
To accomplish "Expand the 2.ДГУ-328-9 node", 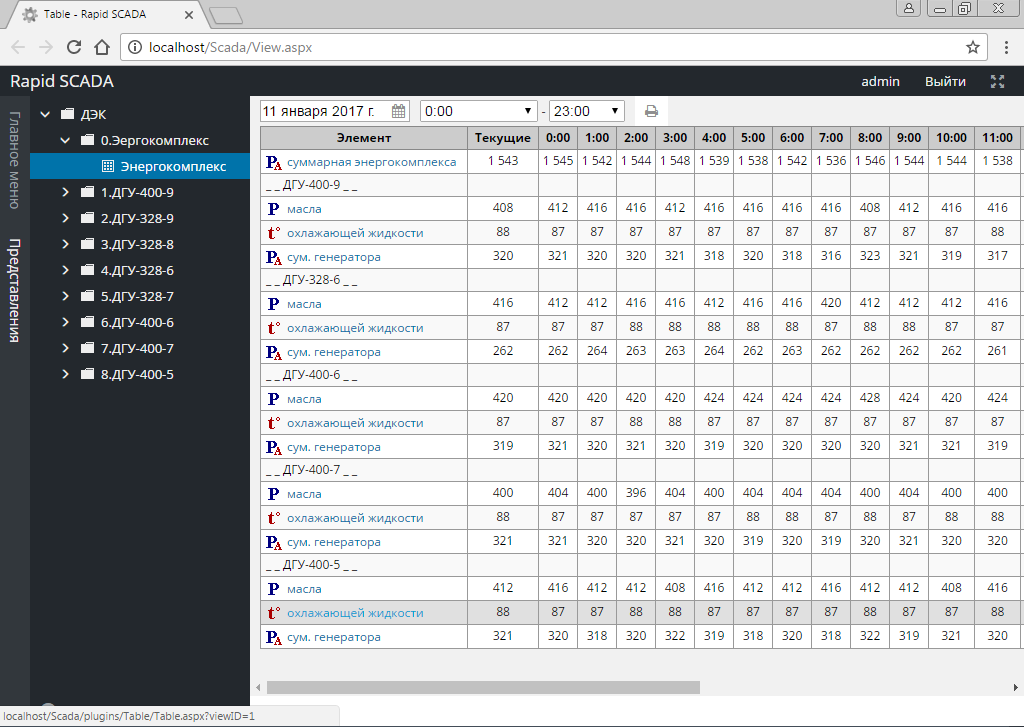I will [65, 218].
